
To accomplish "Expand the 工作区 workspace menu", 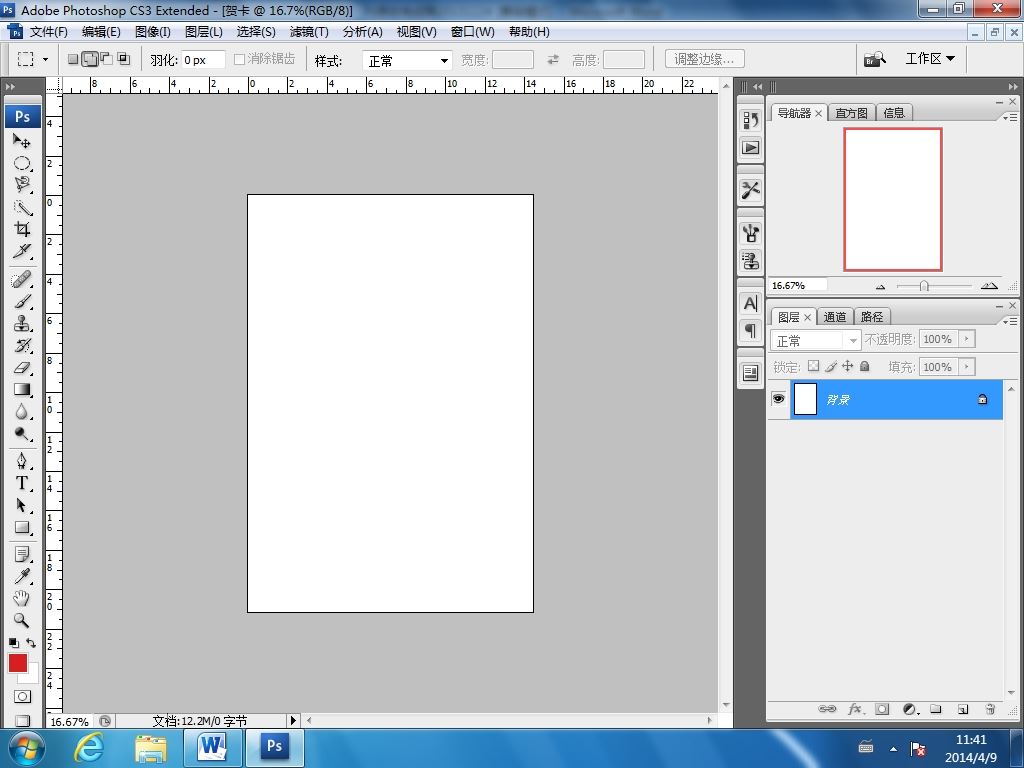I will pos(929,59).
